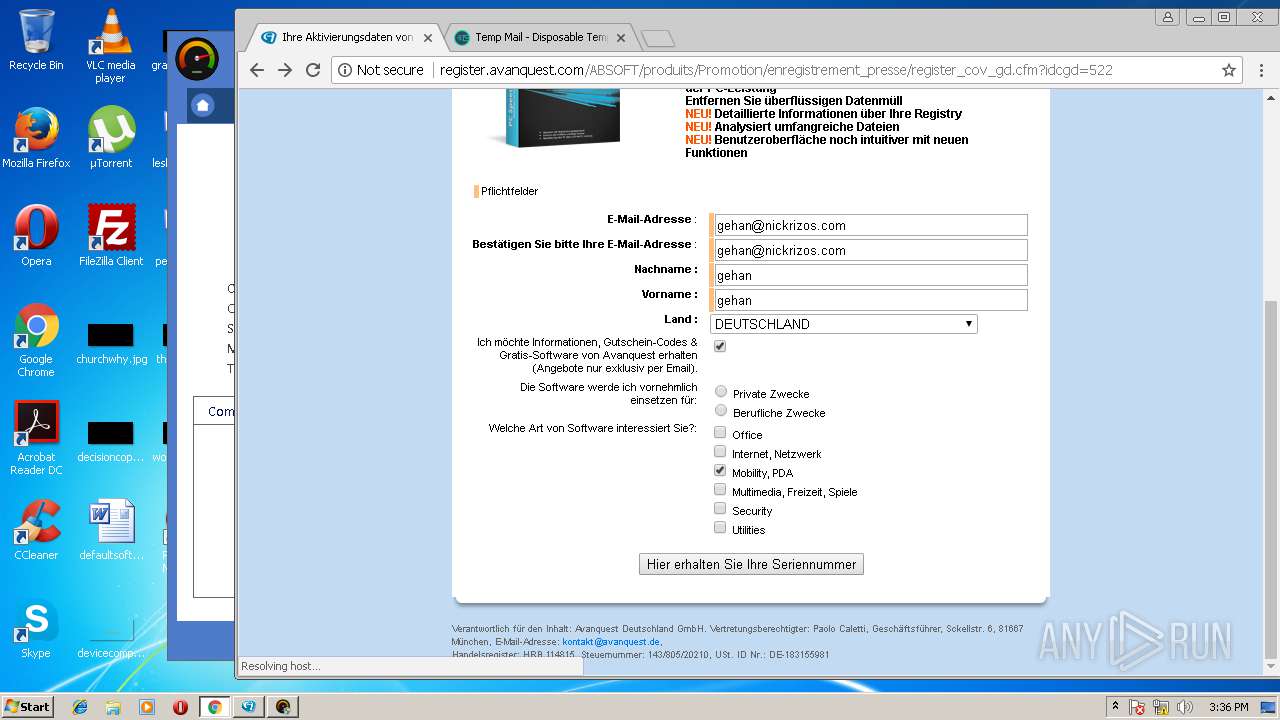Open µTorrent desktop shortcut
The height and width of the screenshot is (720, 1280).
pyautogui.click(x=111, y=138)
